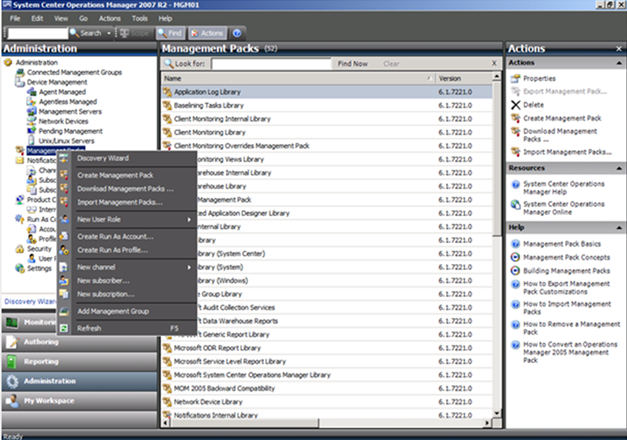Choose Download Management Packs in context menu

point(127,189)
